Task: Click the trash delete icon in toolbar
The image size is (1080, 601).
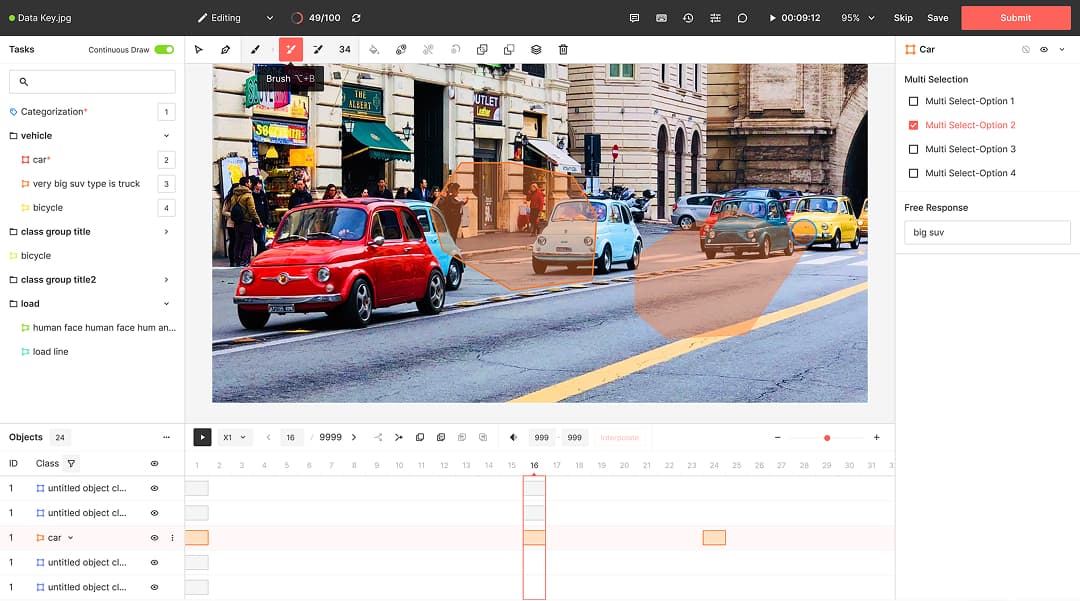Action: pyautogui.click(x=563, y=49)
